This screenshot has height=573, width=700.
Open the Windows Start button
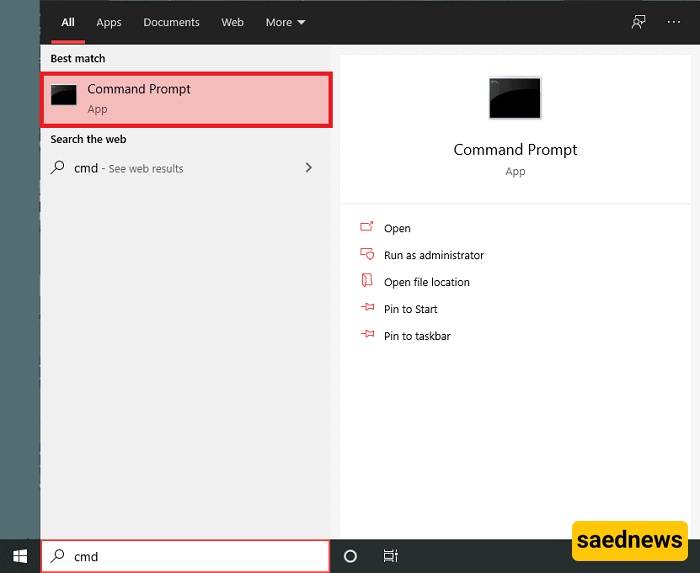pos(20,556)
